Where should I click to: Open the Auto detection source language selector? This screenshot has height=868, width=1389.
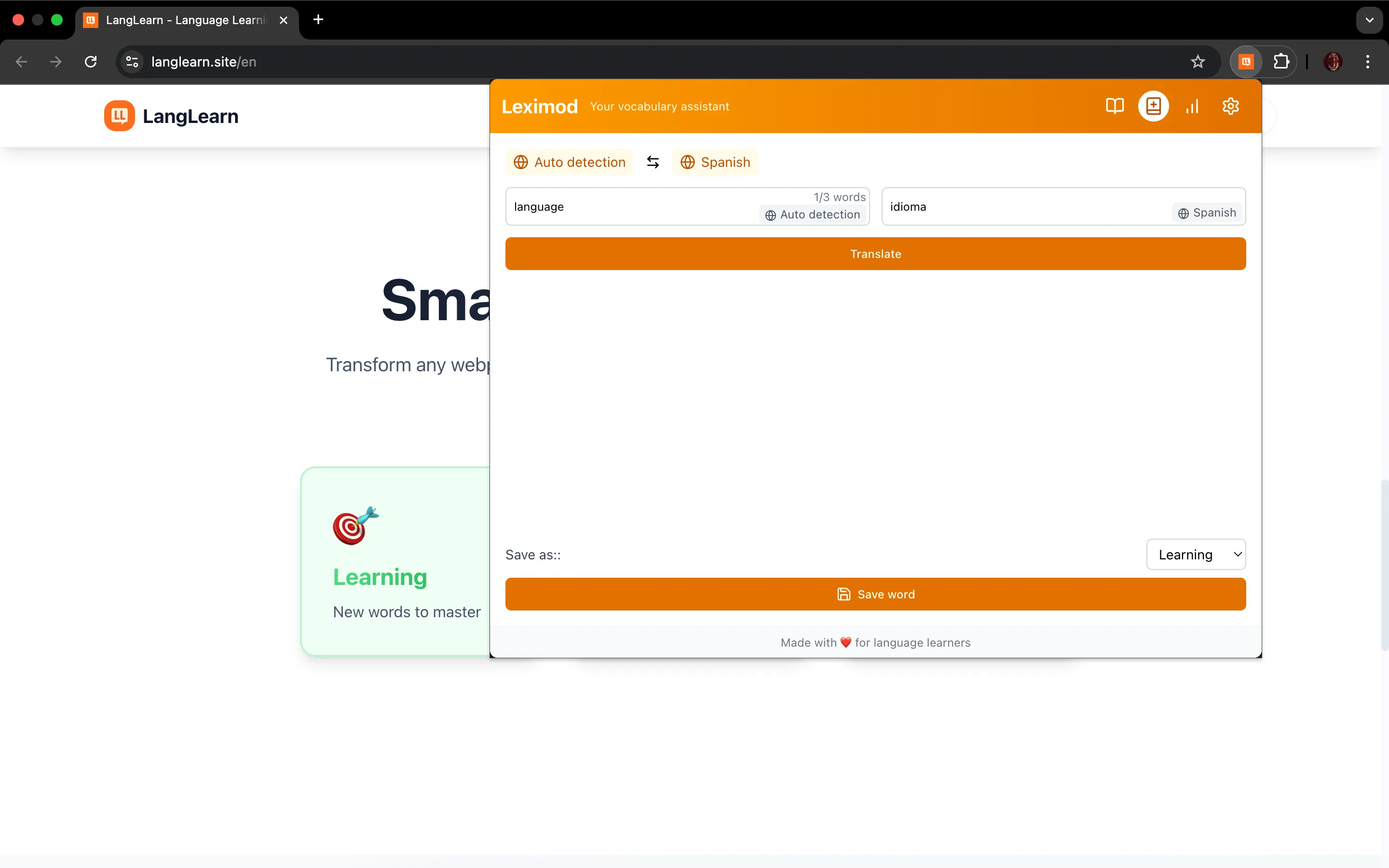pos(570,163)
